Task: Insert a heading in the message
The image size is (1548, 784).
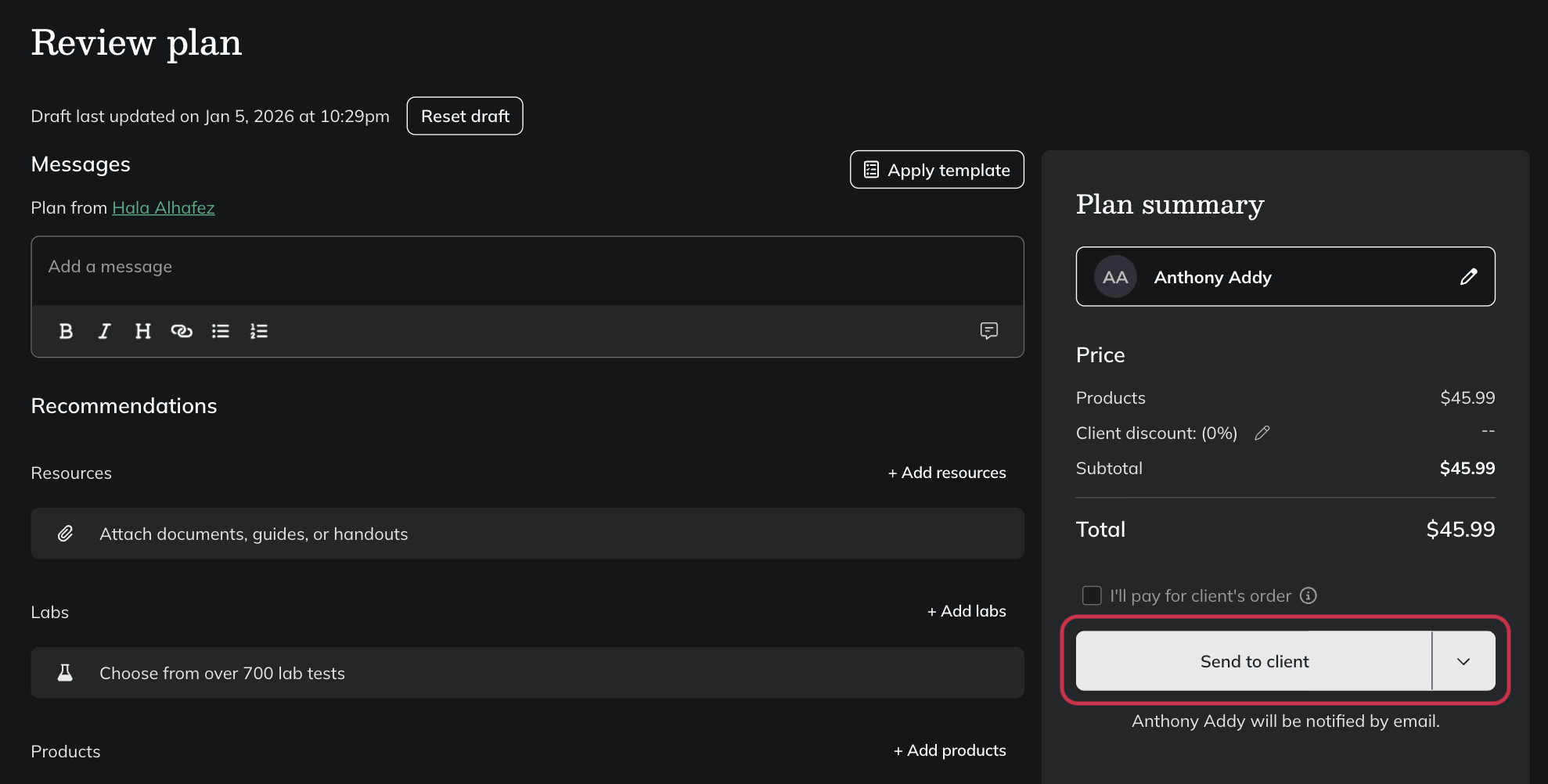Action: (x=142, y=331)
